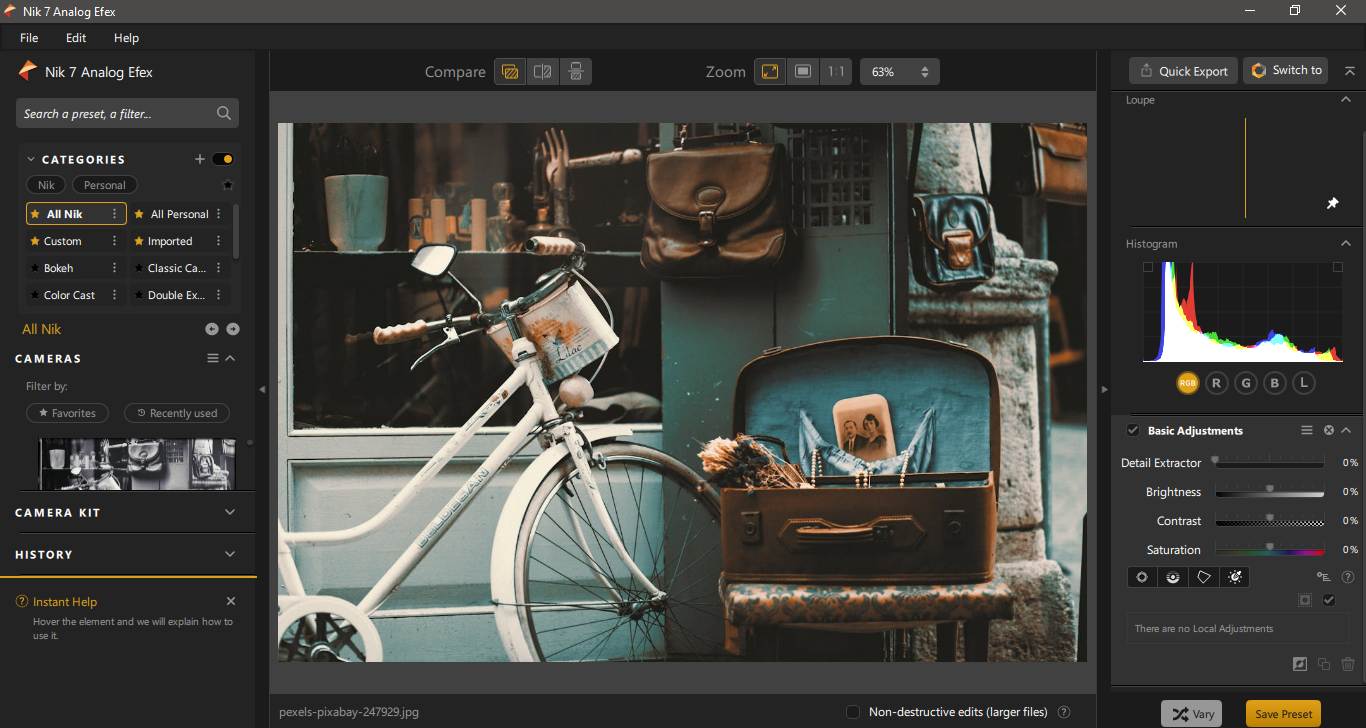Select the polygon local adjustment tool
Viewport: 1366px width, 728px height.
tap(1204, 577)
